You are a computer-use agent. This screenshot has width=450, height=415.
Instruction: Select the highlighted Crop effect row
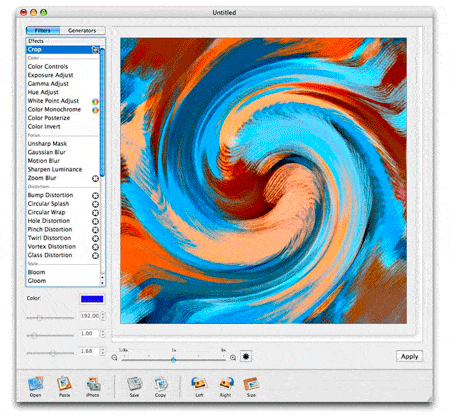(63, 49)
